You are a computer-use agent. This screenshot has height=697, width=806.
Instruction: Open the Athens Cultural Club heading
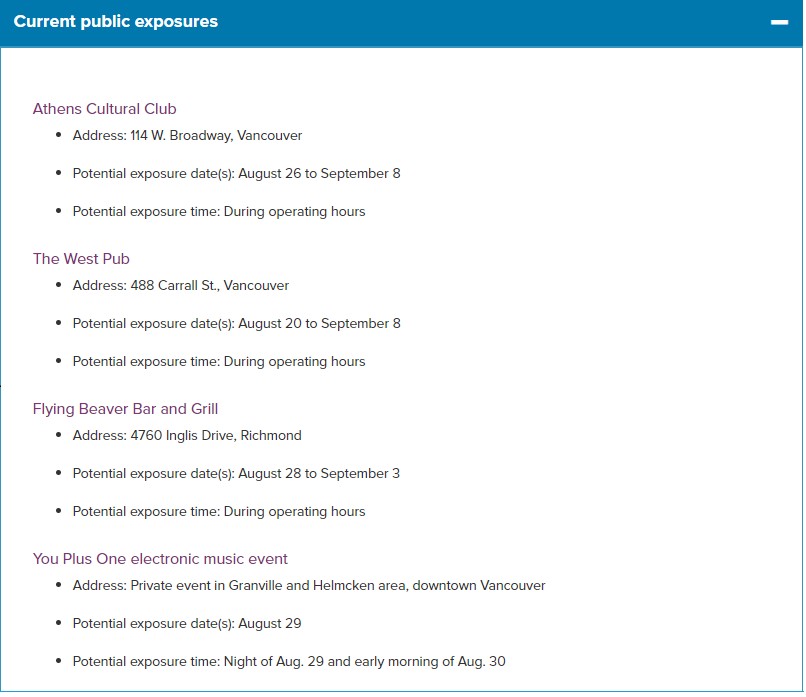pos(104,109)
